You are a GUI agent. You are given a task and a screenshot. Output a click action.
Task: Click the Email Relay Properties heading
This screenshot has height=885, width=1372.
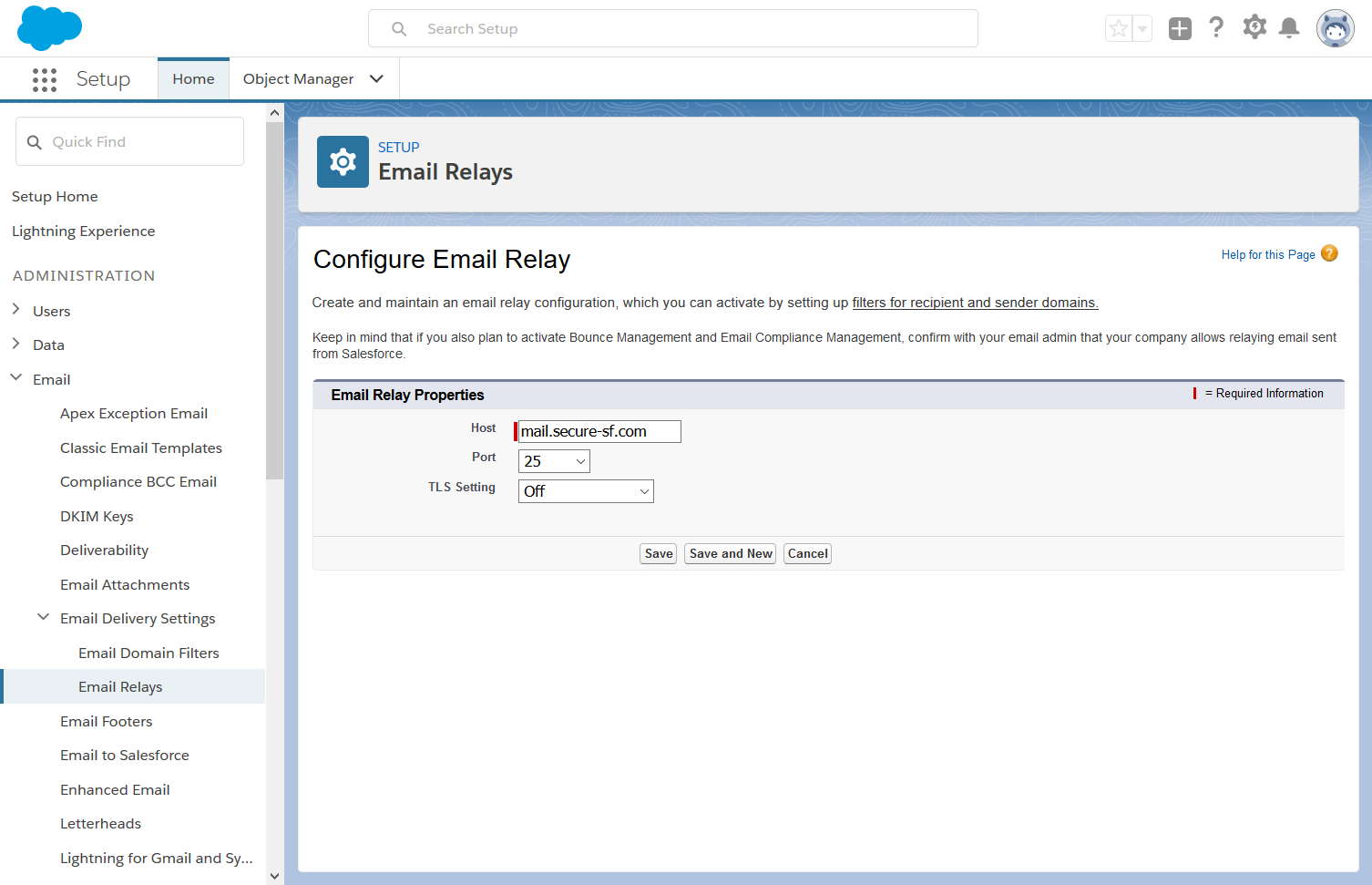(x=407, y=395)
